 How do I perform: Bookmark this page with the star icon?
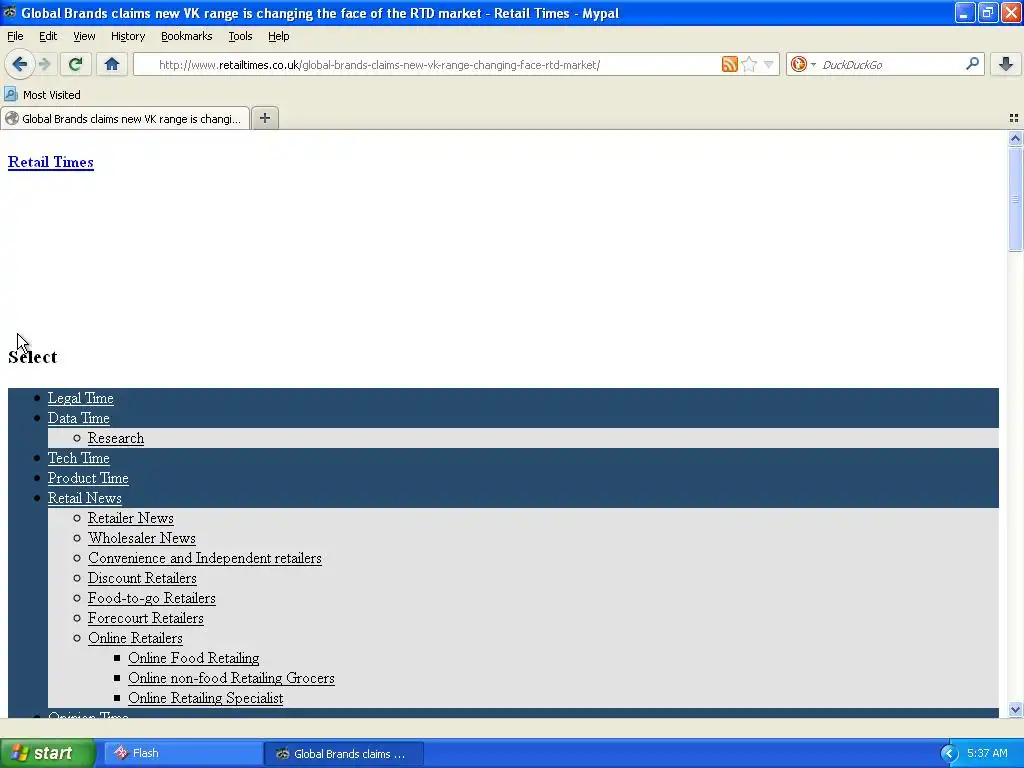(749, 64)
